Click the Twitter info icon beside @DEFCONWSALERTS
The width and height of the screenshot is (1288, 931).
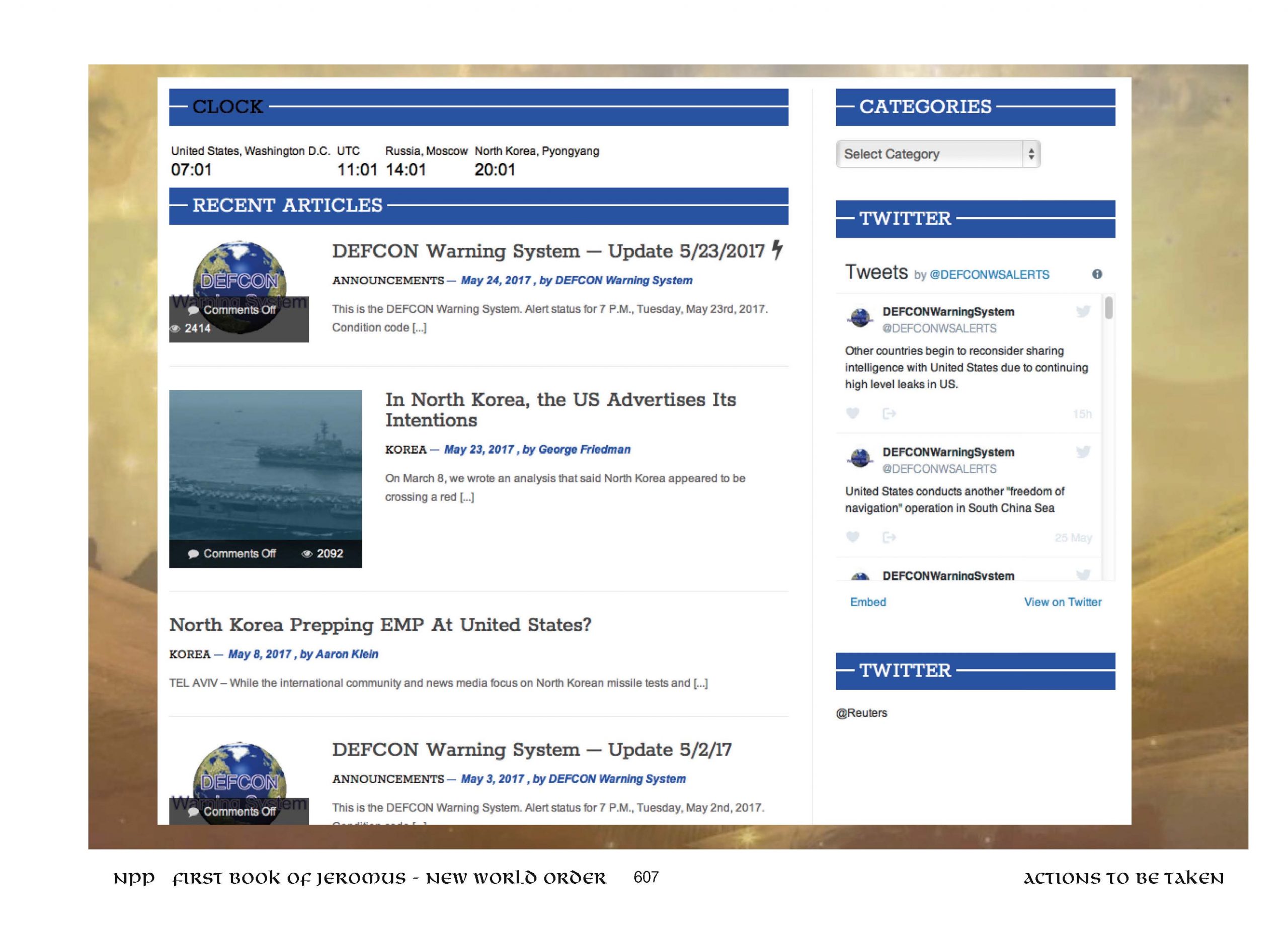point(1097,274)
